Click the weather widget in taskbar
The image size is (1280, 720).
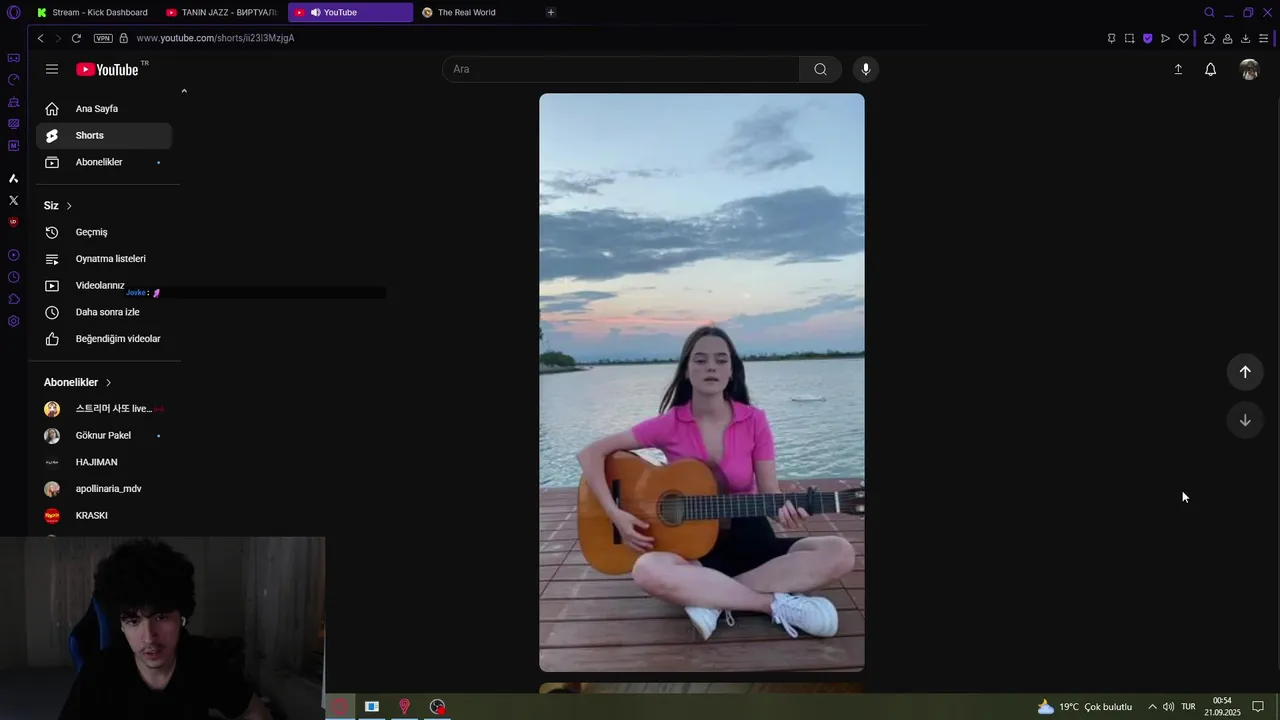tap(1085, 706)
